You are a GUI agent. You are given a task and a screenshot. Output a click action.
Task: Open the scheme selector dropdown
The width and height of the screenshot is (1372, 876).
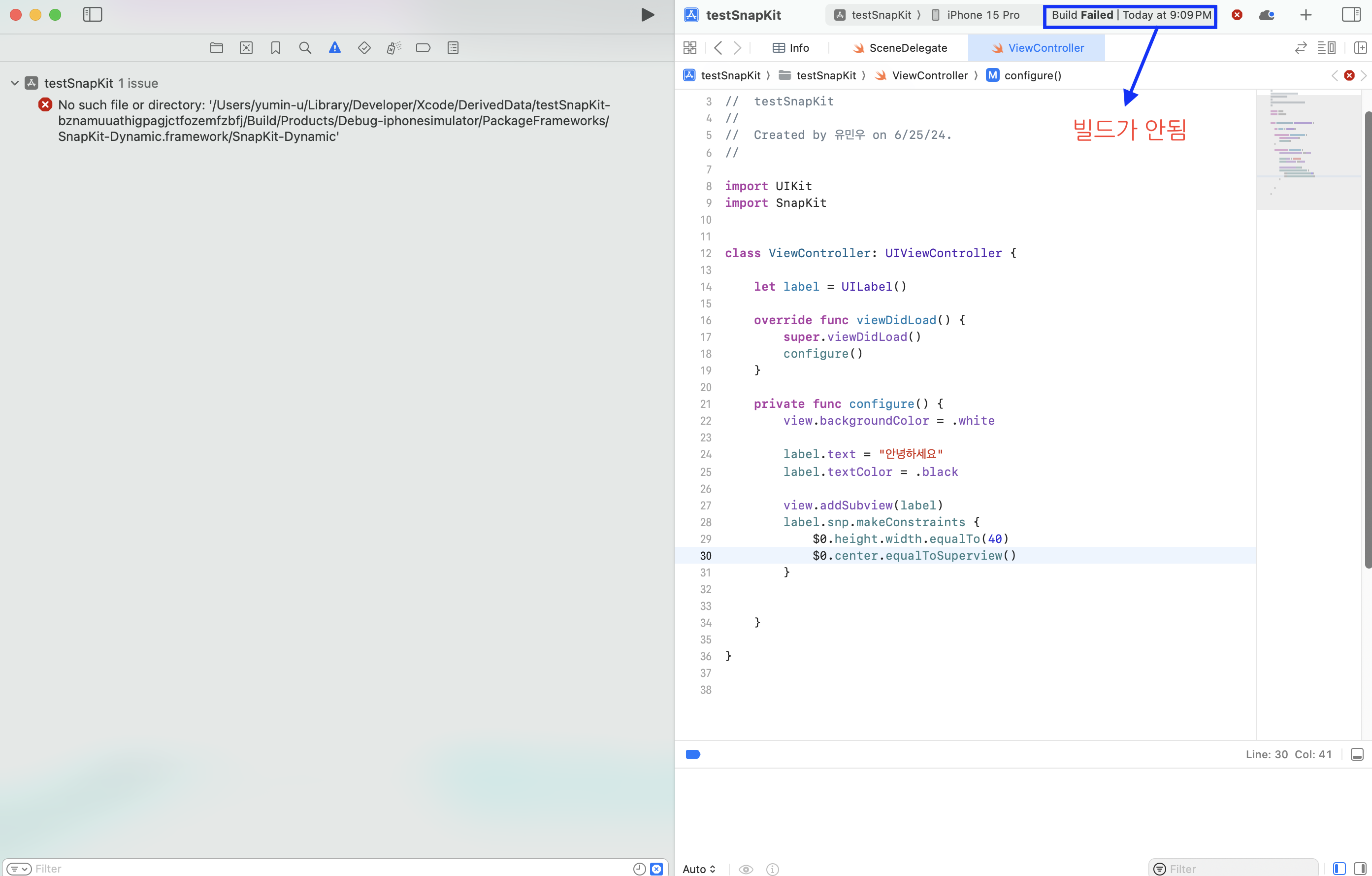(871, 14)
